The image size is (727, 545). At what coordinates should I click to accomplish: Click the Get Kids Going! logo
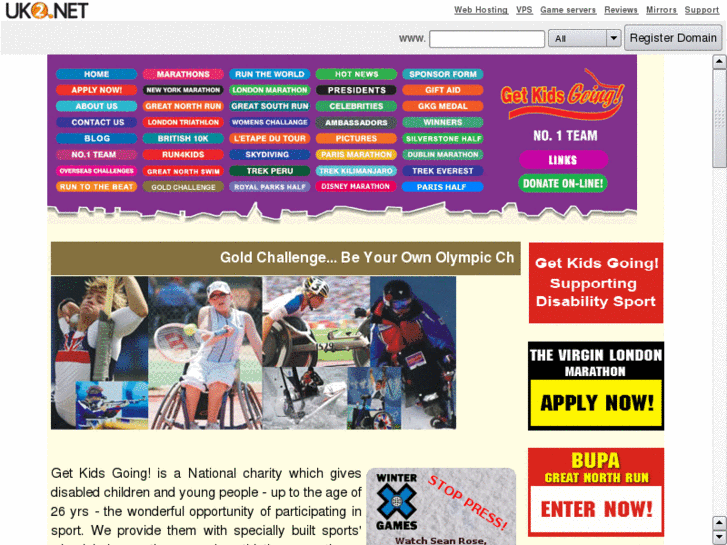(x=562, y=95)
